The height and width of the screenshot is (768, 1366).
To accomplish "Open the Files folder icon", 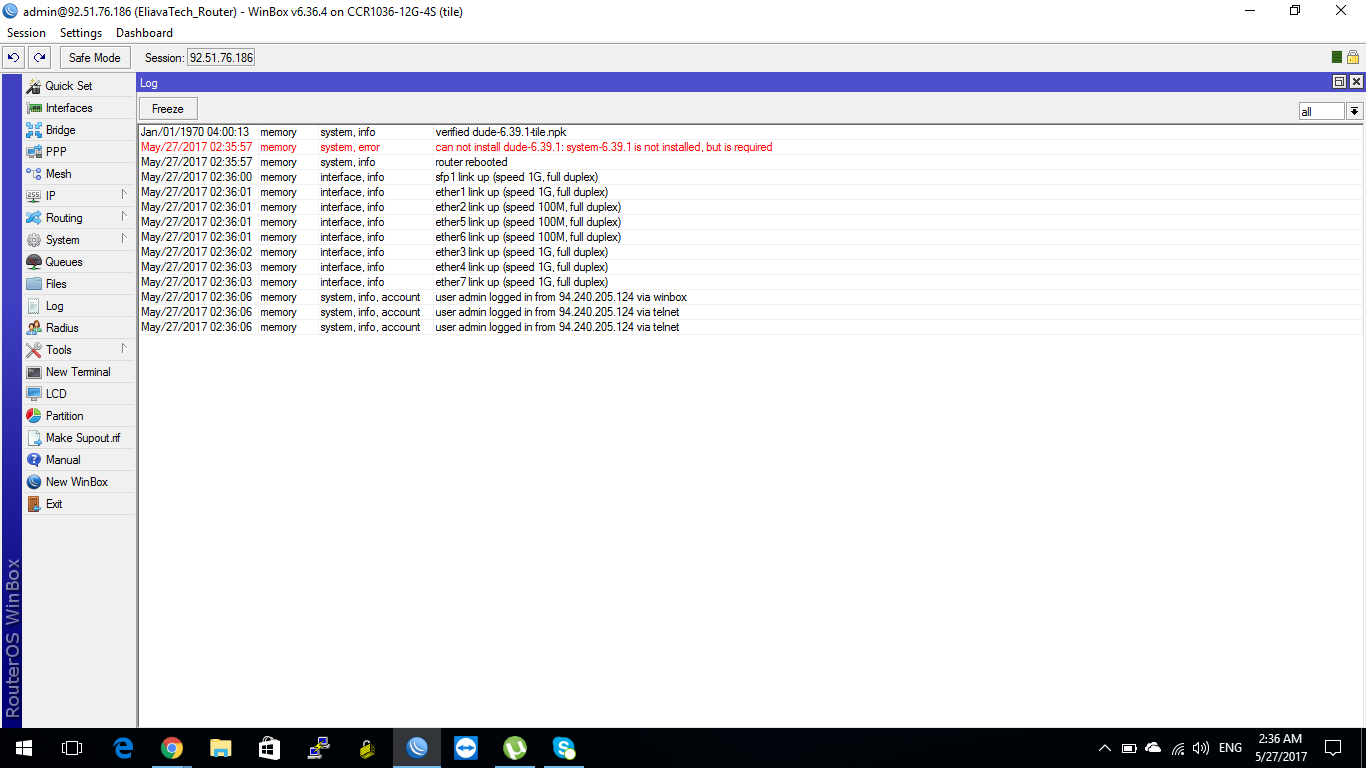I will tap(34, 284).
